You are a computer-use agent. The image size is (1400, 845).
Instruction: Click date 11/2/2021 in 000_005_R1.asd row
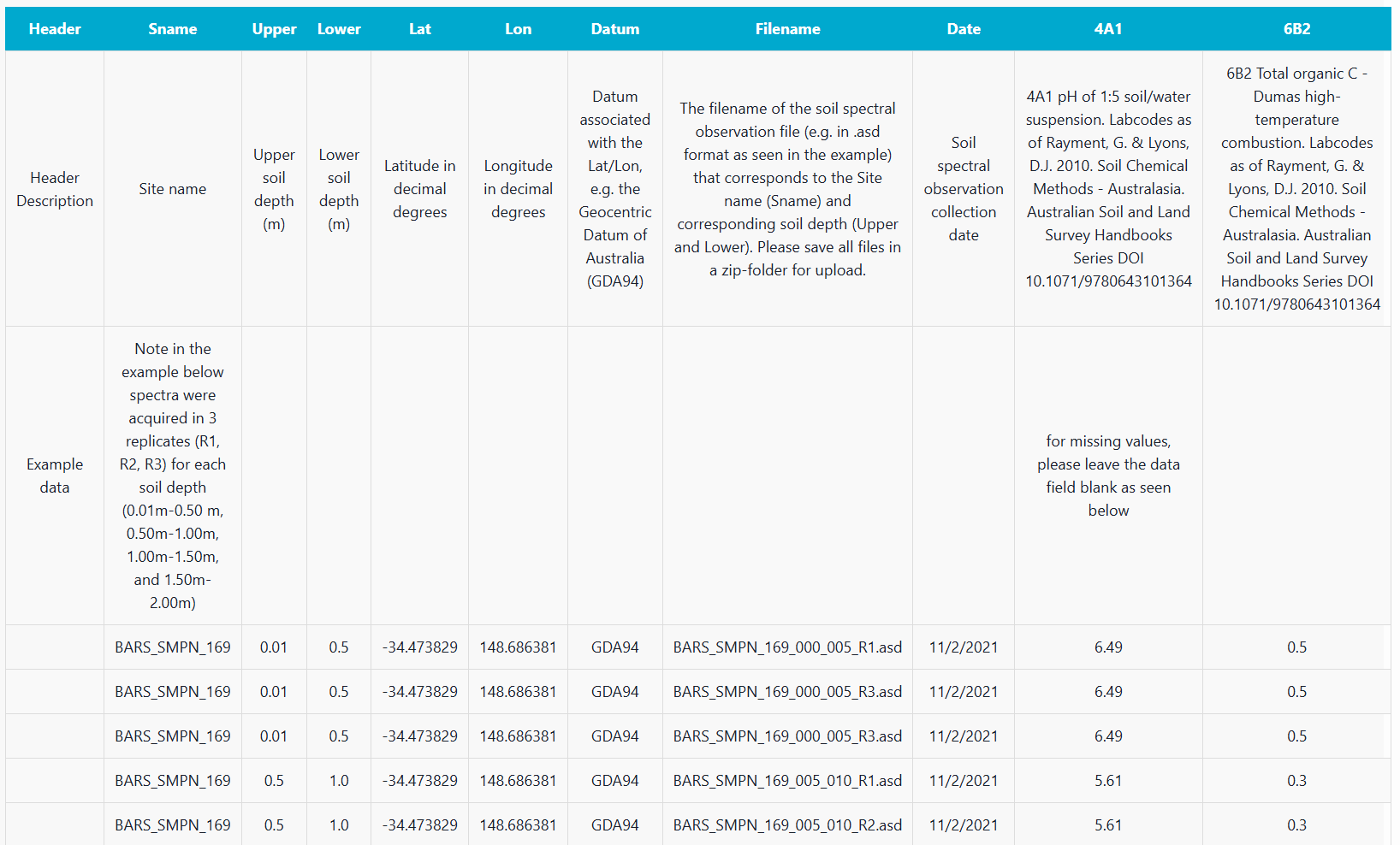point(964,647)
